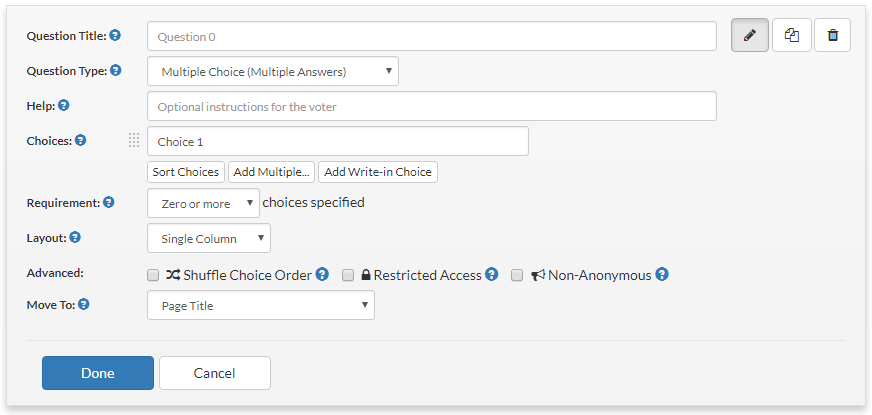Tick the Restricted Access checkbox

point(348,275)
